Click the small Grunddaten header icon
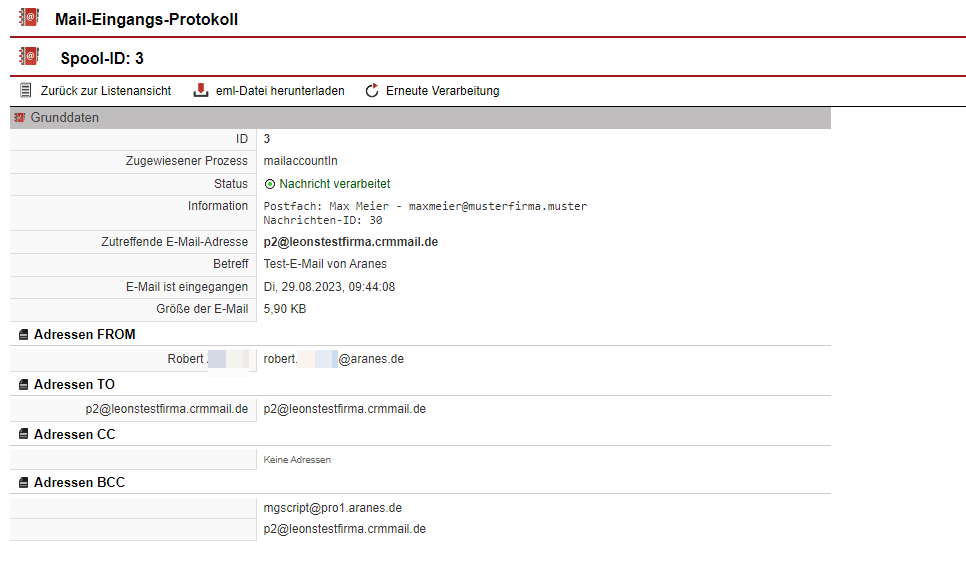The width and height of the screenshot is (966, 576). point(19,118)
